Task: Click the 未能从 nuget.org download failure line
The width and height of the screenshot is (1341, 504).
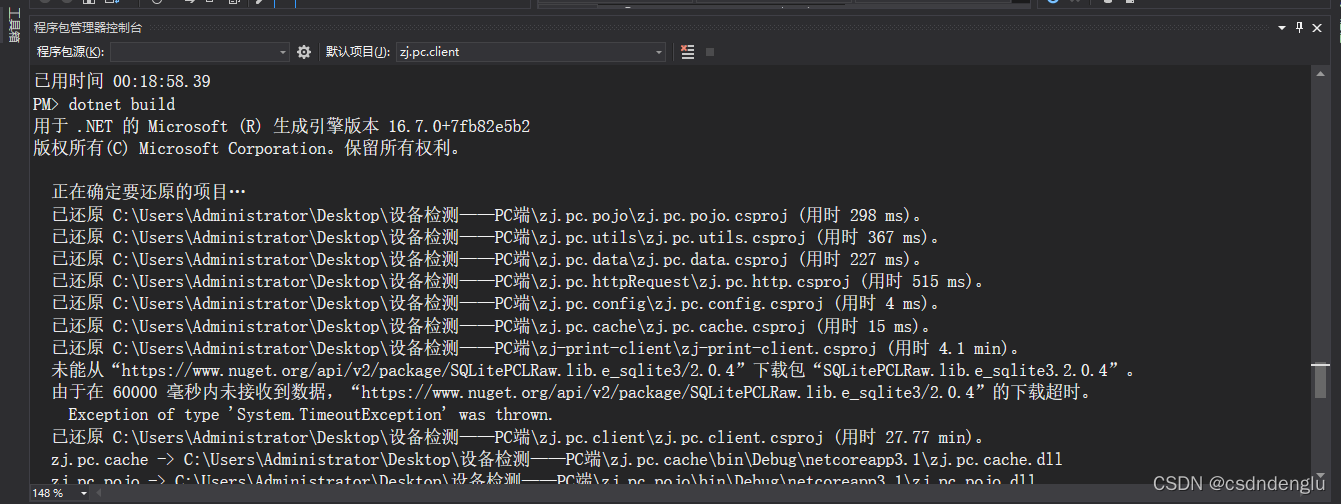Action: point(594,370)
